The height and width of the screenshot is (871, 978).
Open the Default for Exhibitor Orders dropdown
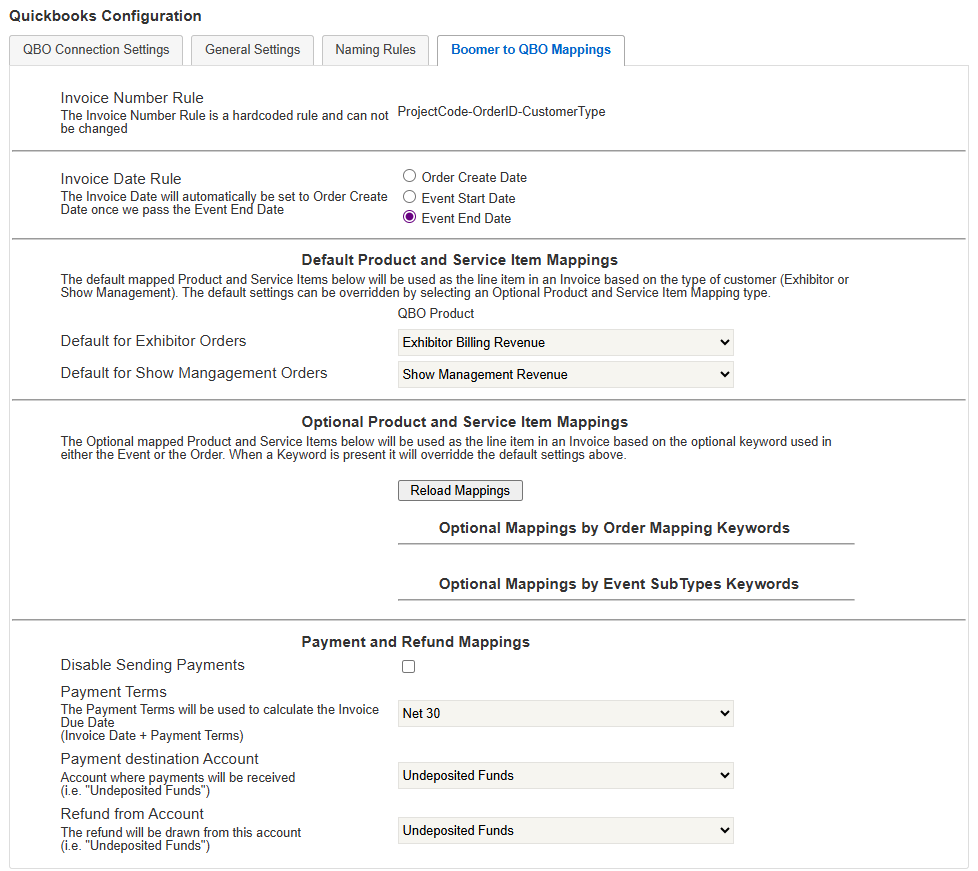[x=565, y=343]
